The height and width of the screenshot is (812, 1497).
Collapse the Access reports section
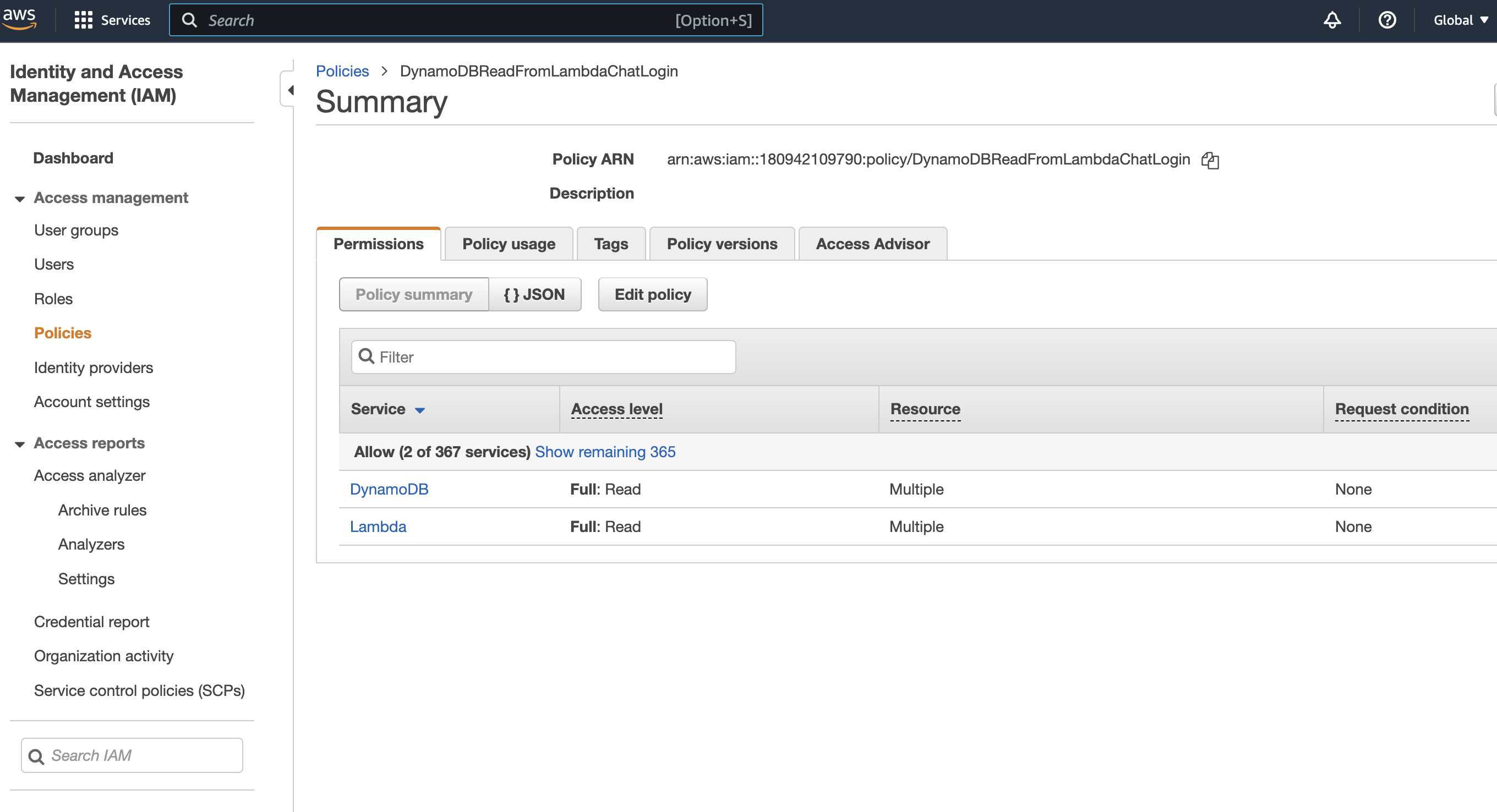20,444
